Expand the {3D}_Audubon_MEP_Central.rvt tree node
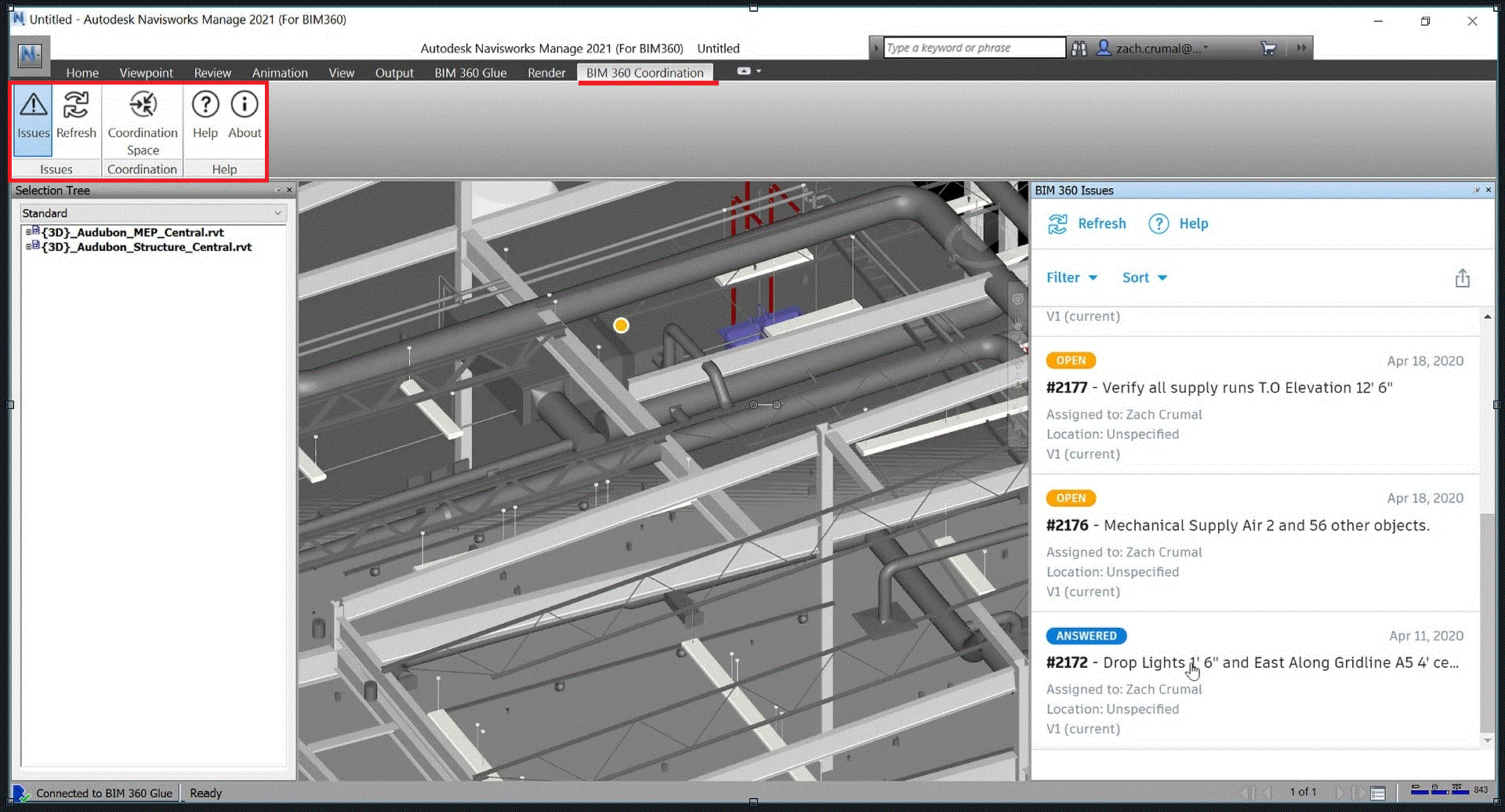 pos(30,232)
